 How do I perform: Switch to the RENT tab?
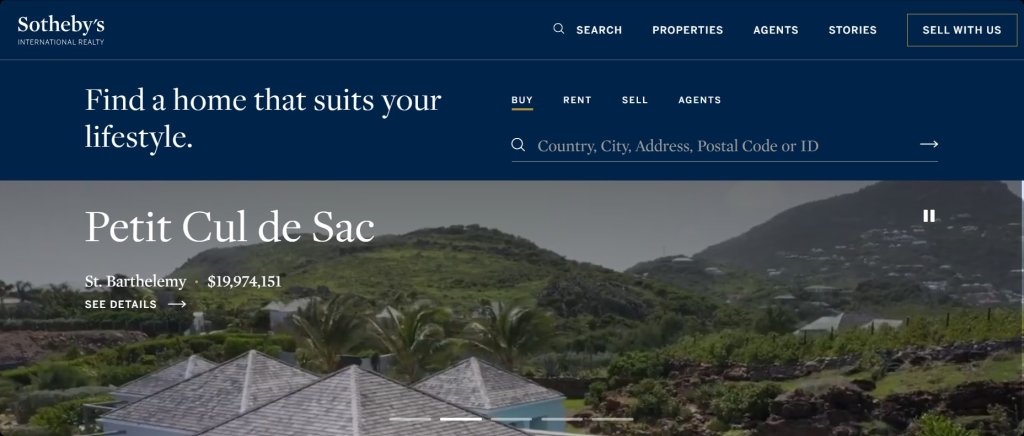coord(577,101)
